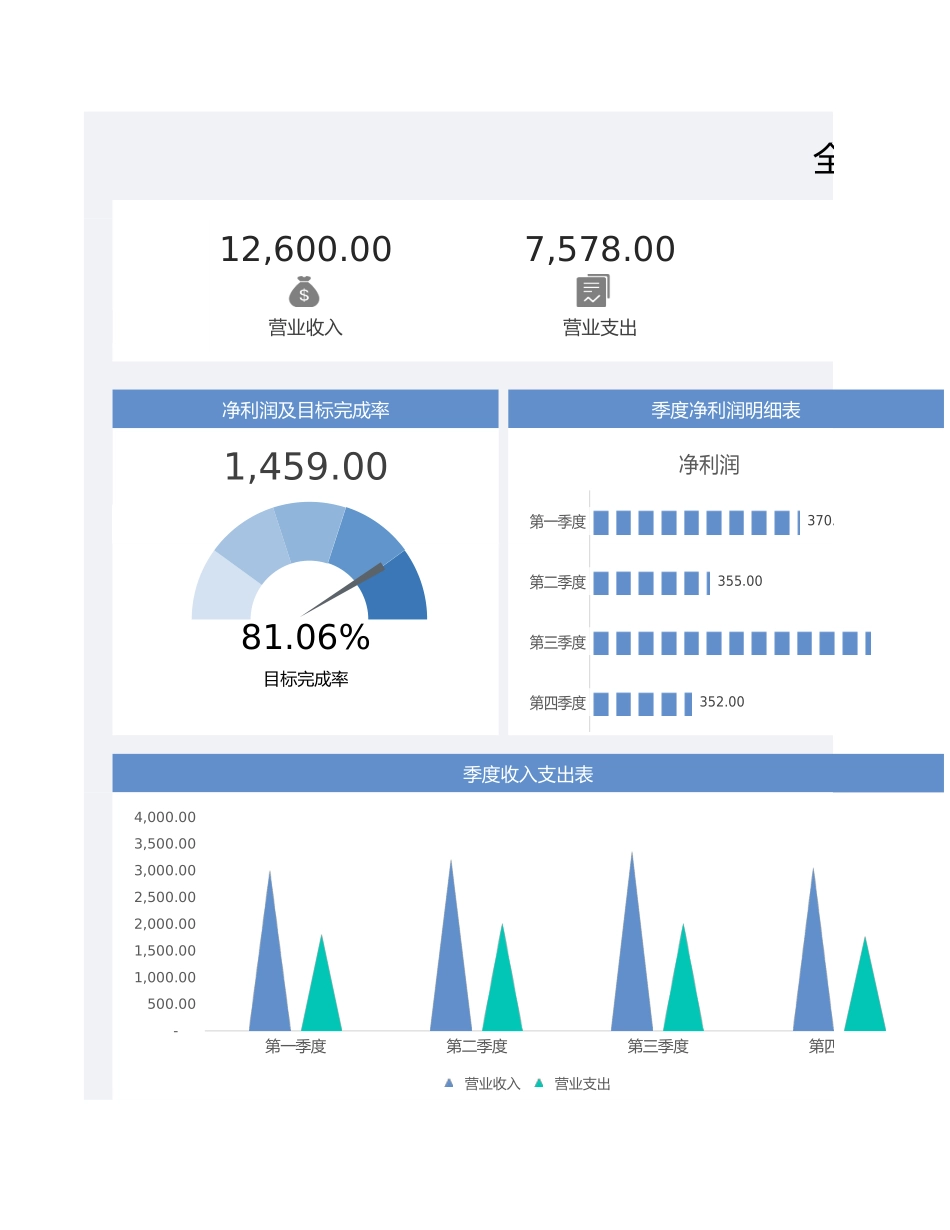
Task: Select the darkest blue gauge segment
Action: click(398, 592)
